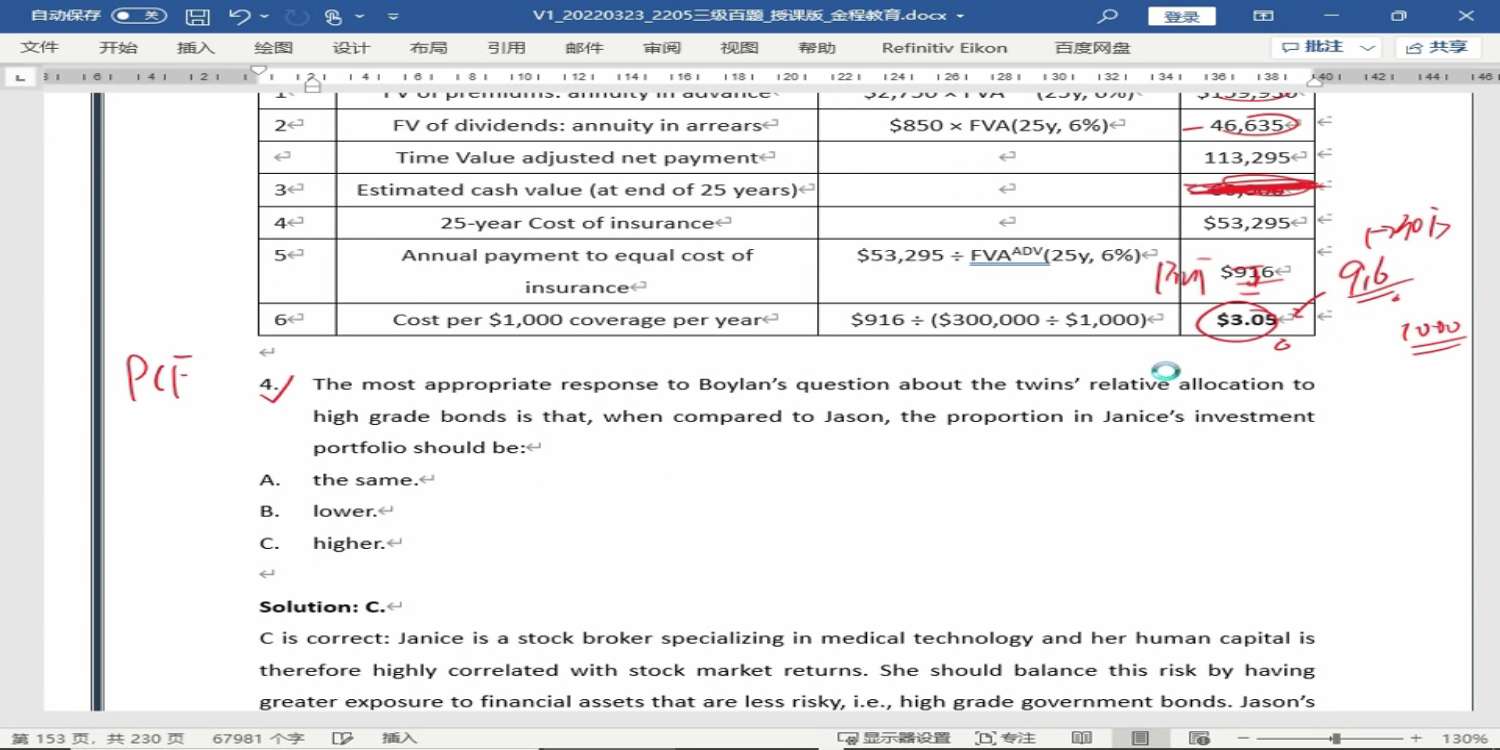
Task: Open the 文件 menu
Action: pyautogui.click(x=39, y=47)
